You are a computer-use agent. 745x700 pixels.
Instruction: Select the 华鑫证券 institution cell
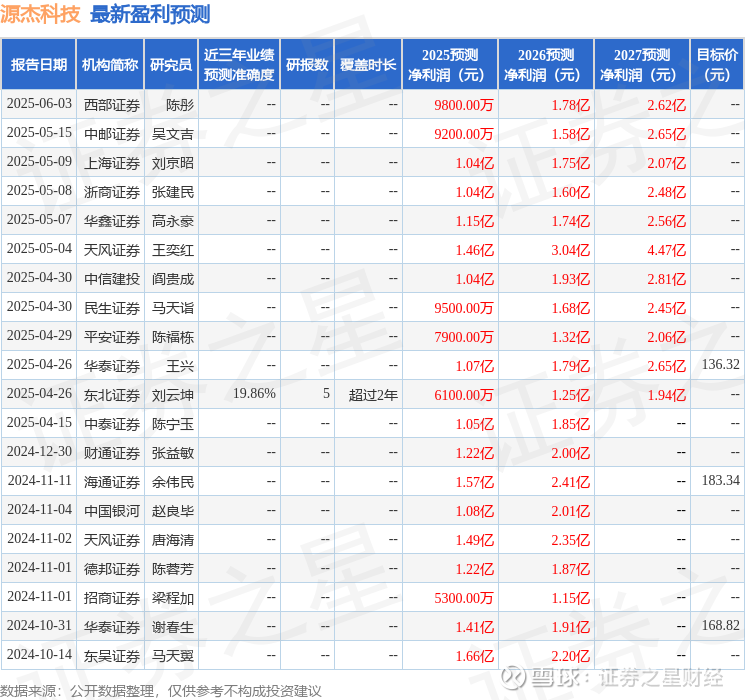(112, 221)
